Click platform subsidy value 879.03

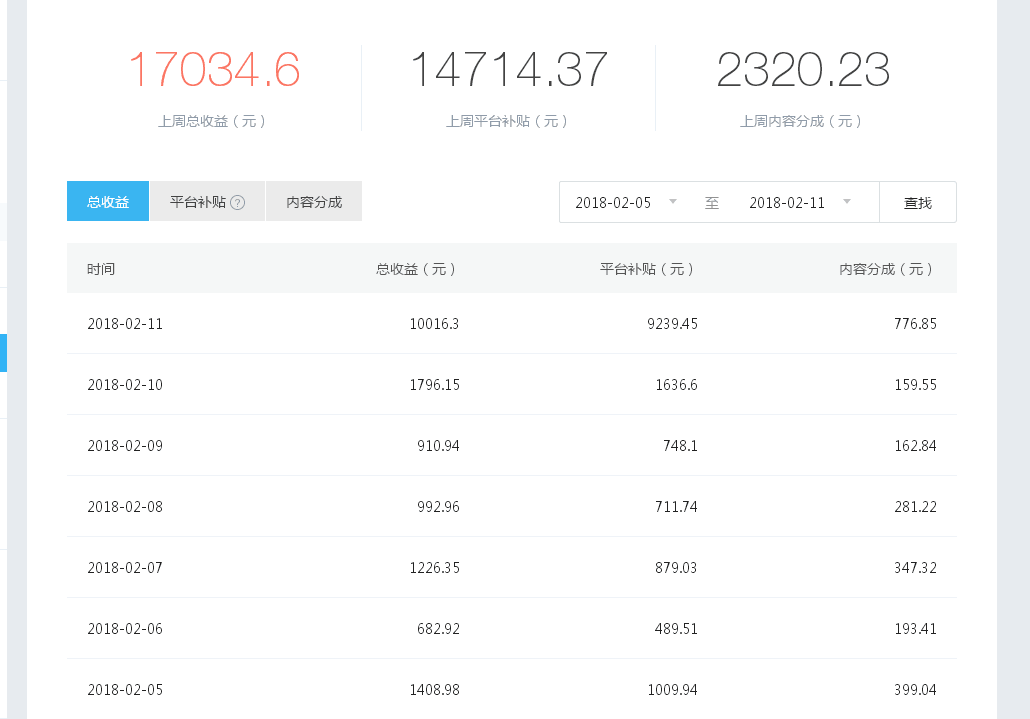[x=676, y=568]
